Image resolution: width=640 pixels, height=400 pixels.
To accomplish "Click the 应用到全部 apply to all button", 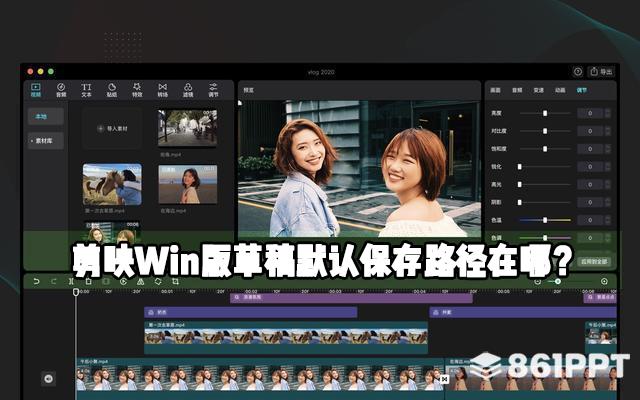I will tap(594, 262).
